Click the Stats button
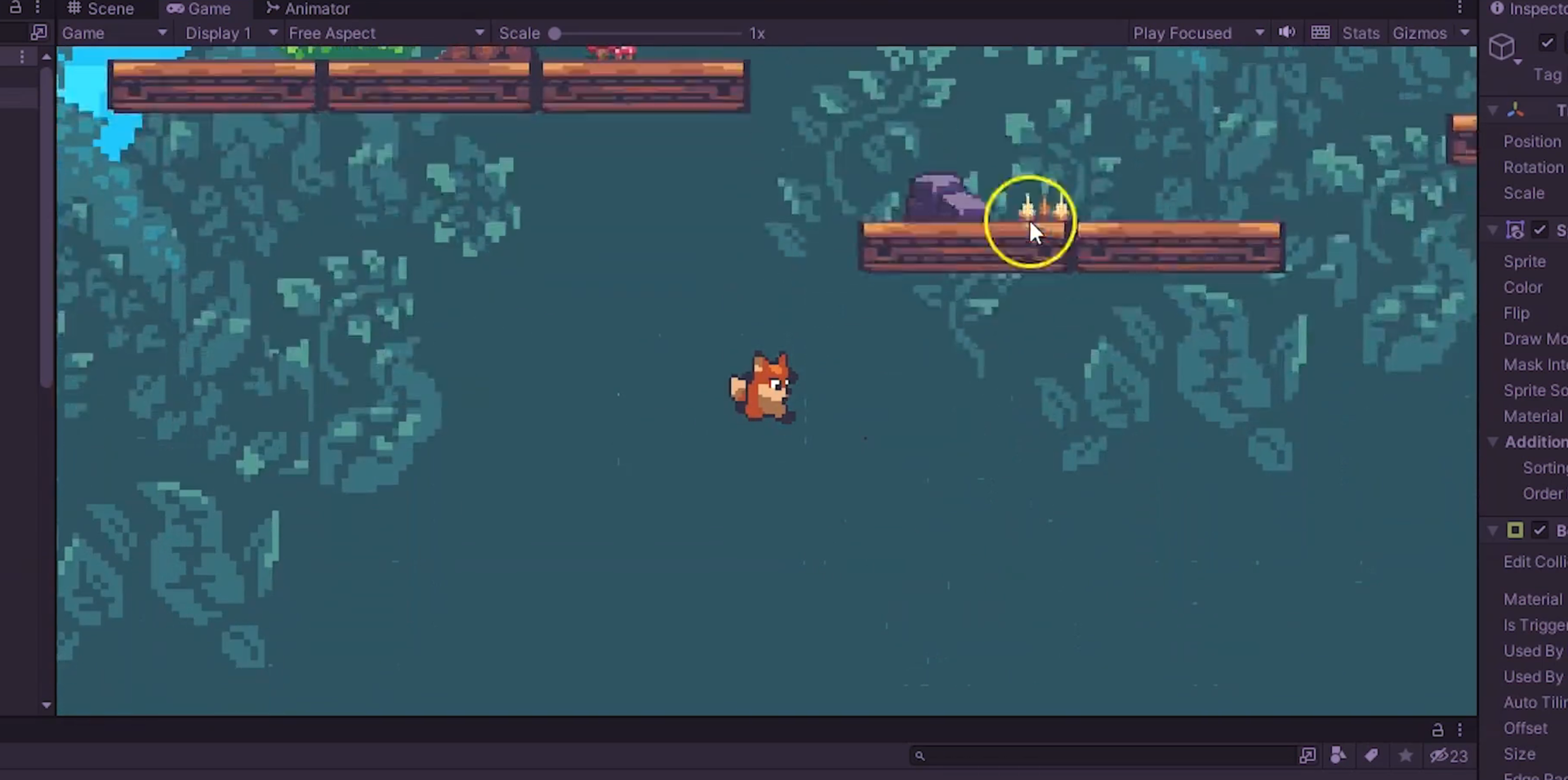Screen dimensions: 1568x780 pyautogui.click(x=1360, y=33)
